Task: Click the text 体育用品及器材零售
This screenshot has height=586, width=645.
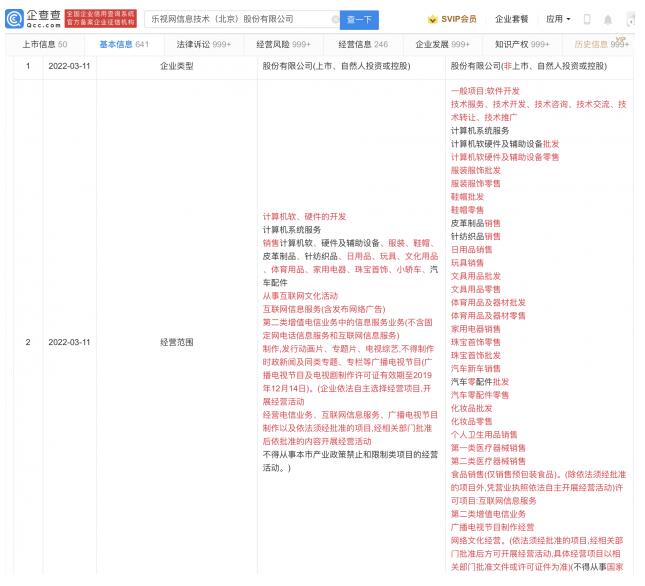Action: 488,316
